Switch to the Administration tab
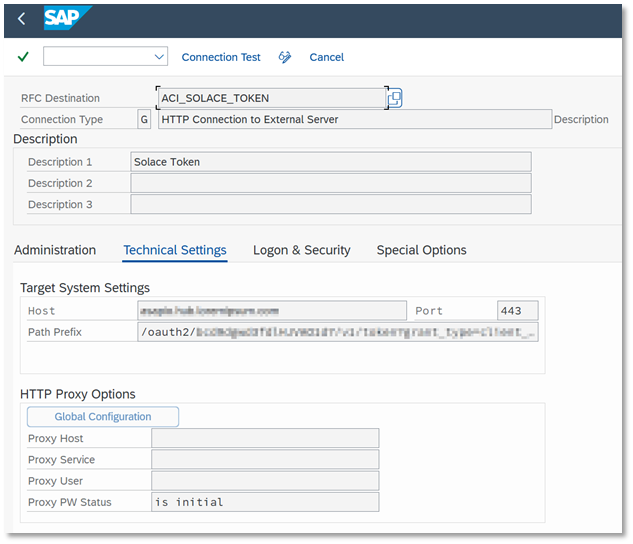The image size is (633, 544). (x=55, y=250)
